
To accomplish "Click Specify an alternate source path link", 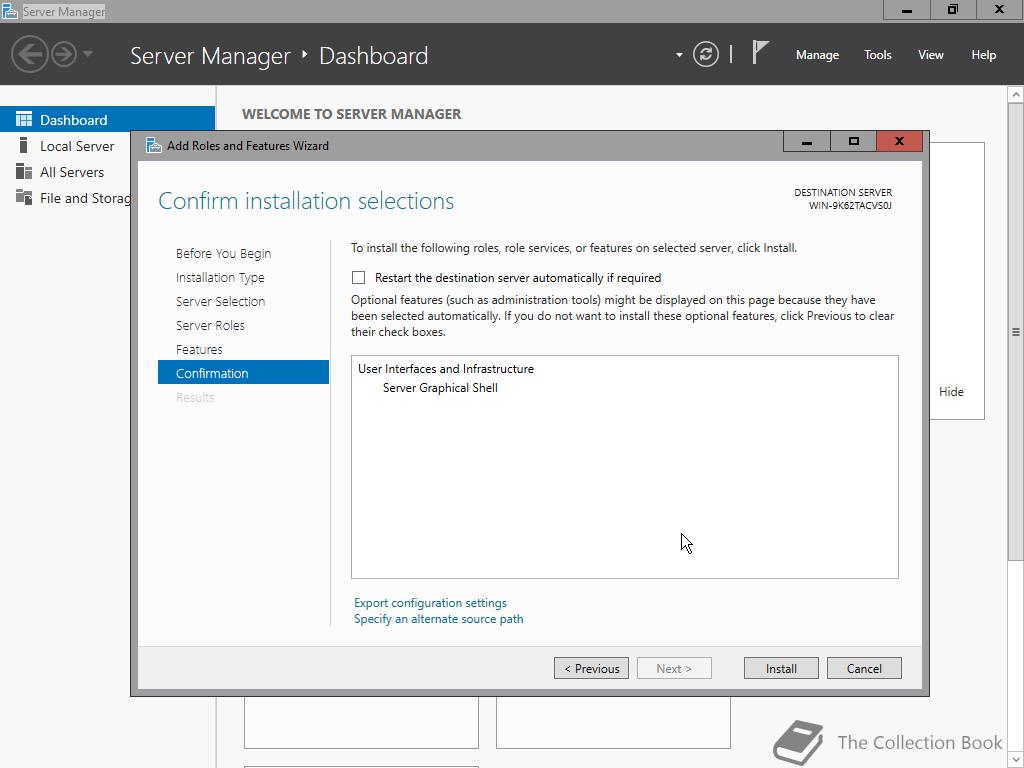I will [438, 619].
